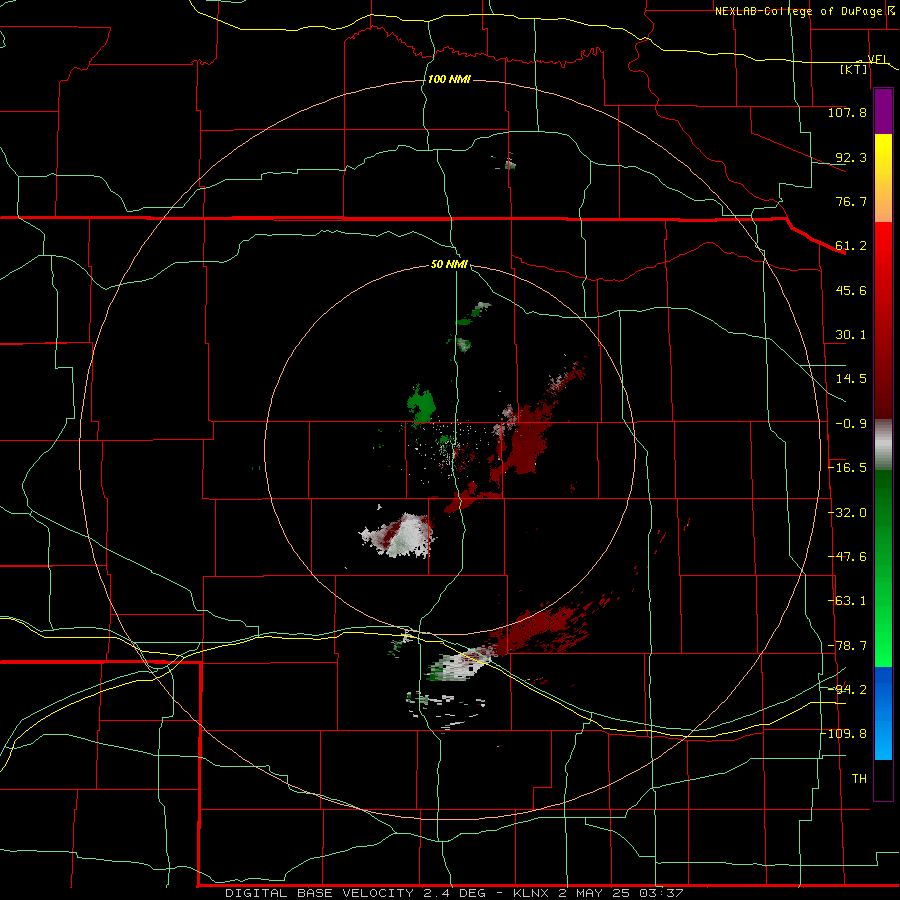This screenshot has height=900, width=900.
Task: Click the 100 NMI range ring label
Action: coord(449,79)
